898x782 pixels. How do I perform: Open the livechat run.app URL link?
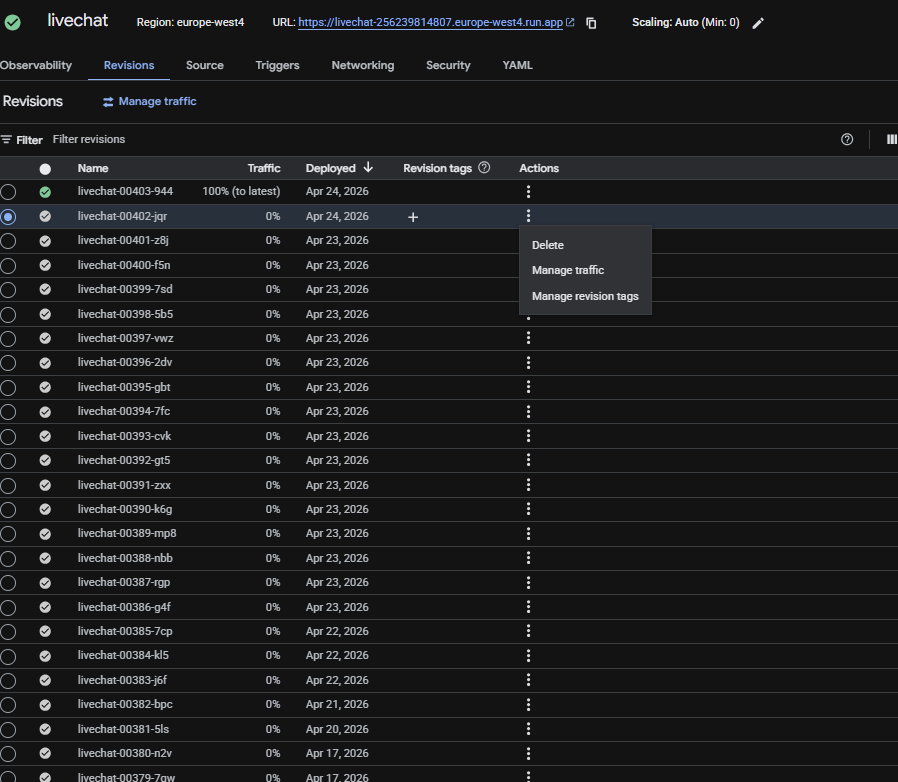[x=430, y=22]
